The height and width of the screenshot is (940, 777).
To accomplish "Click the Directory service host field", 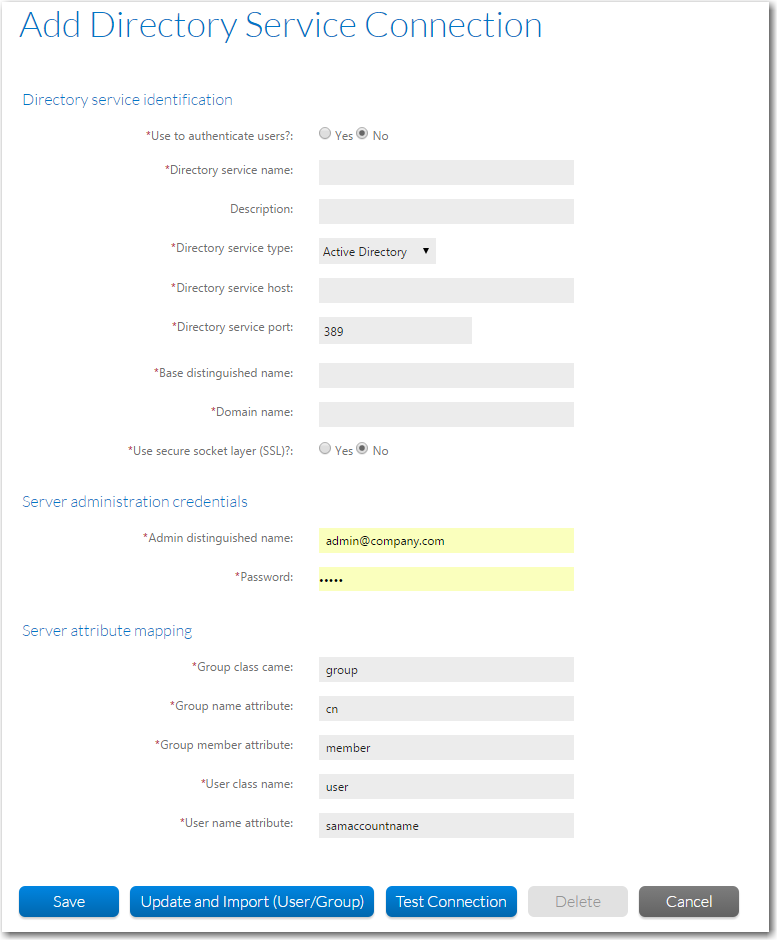I will pyautogui.click(x=445, y=290).
